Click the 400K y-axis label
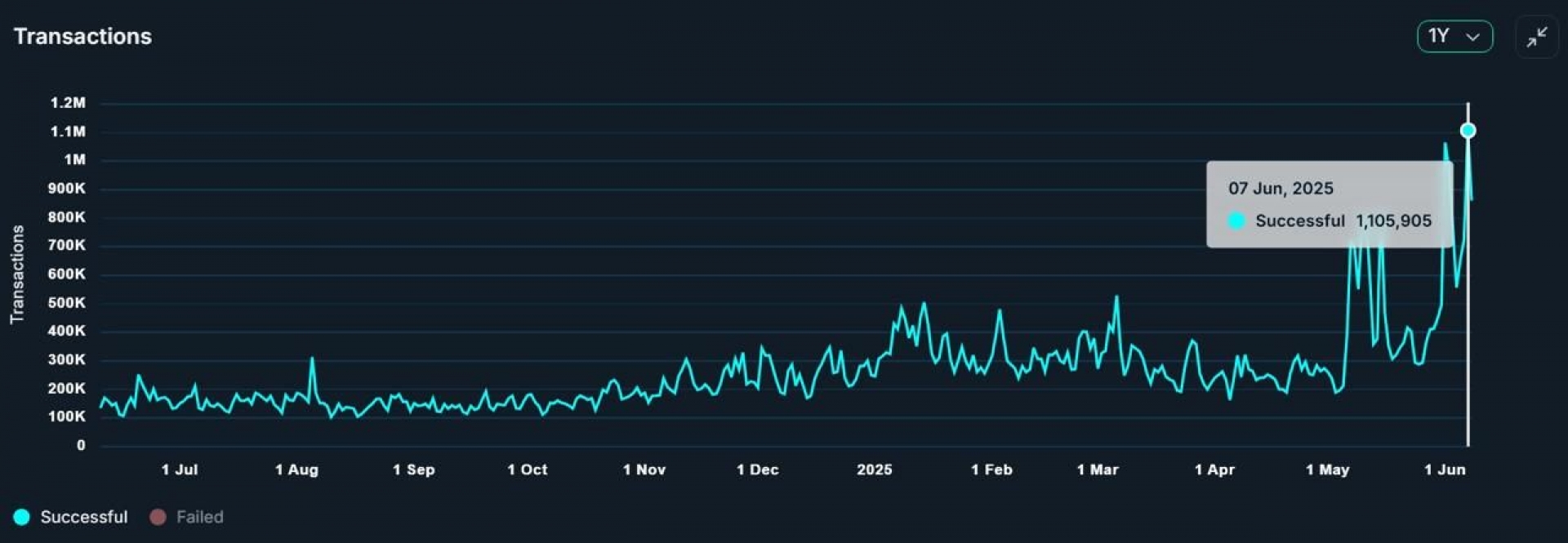Image resolution: width=1568 pixels, height=543 pixels. coord(66,331)
